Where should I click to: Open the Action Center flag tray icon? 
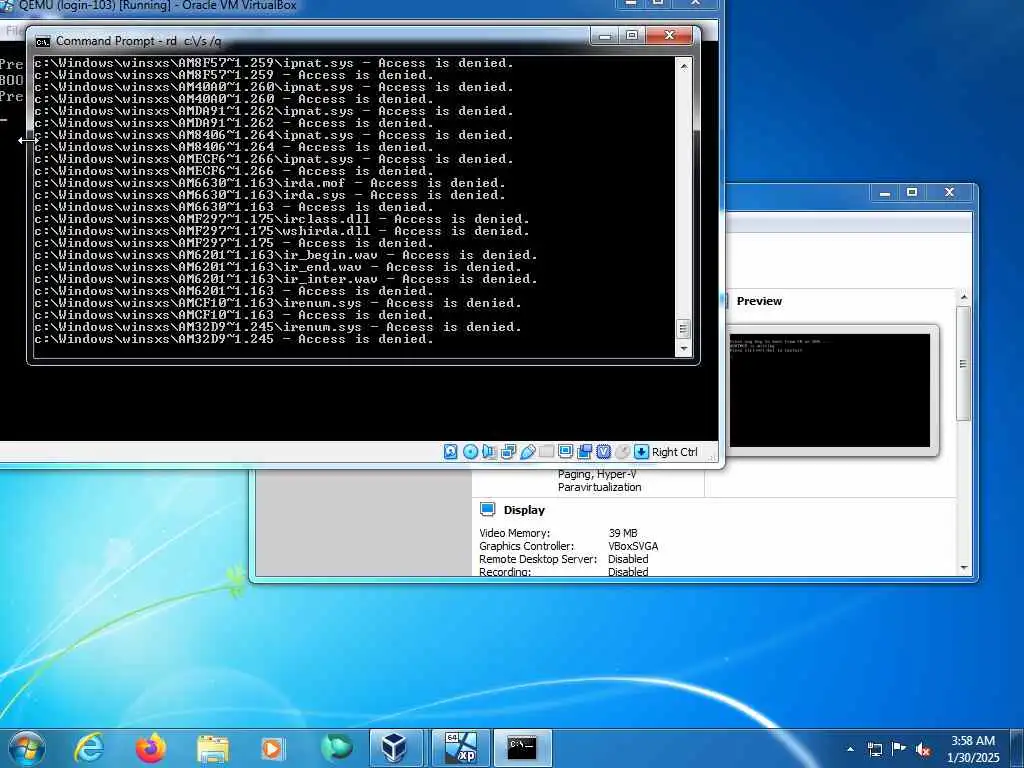tap(899, 749)
